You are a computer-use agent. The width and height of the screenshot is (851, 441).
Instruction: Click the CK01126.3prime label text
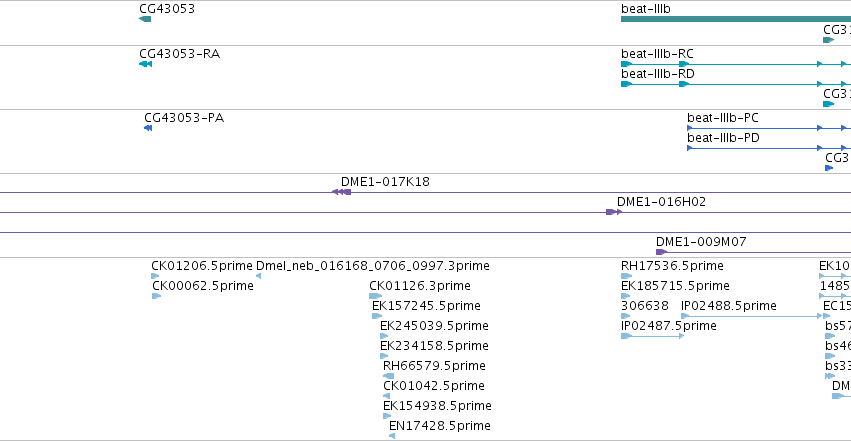(x=420, y=286)
